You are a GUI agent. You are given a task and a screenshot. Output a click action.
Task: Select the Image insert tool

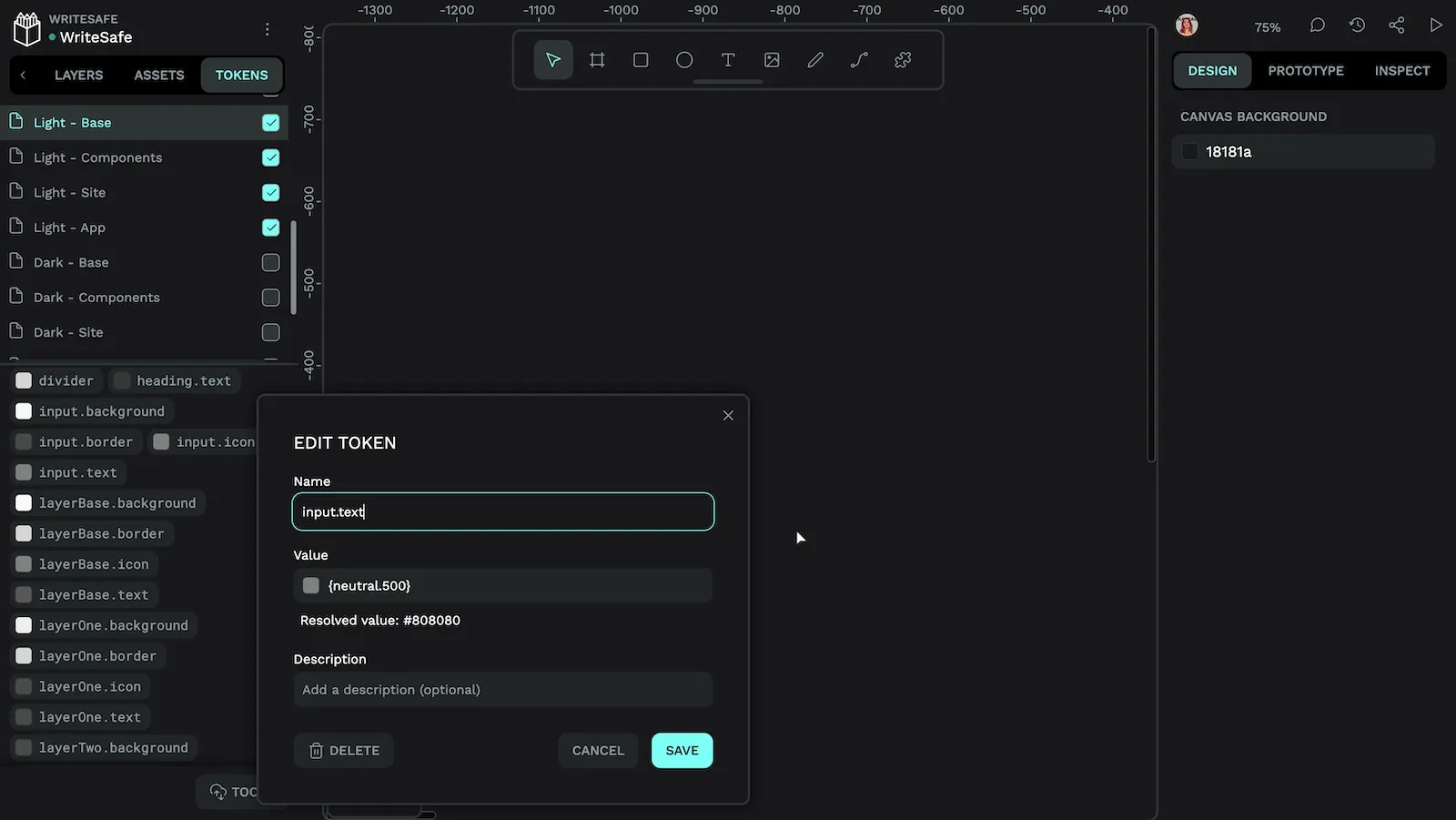(772, 60)
